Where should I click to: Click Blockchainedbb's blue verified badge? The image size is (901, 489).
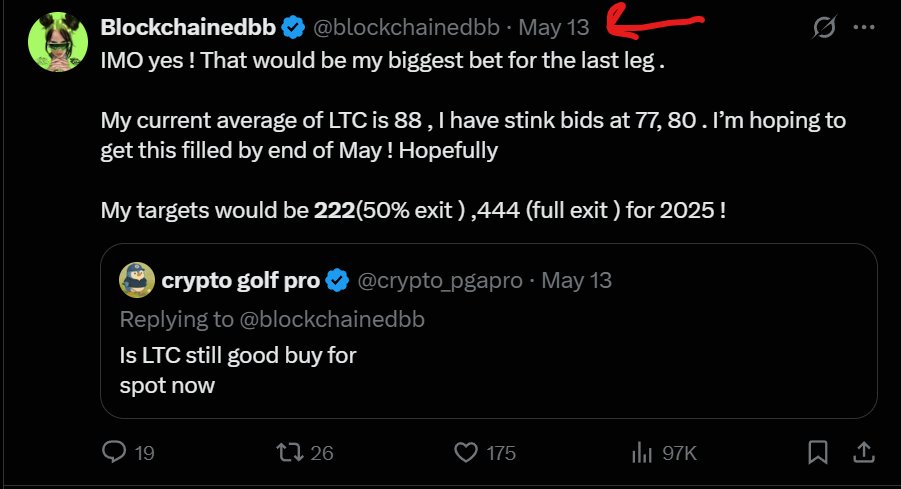(293, 27)
